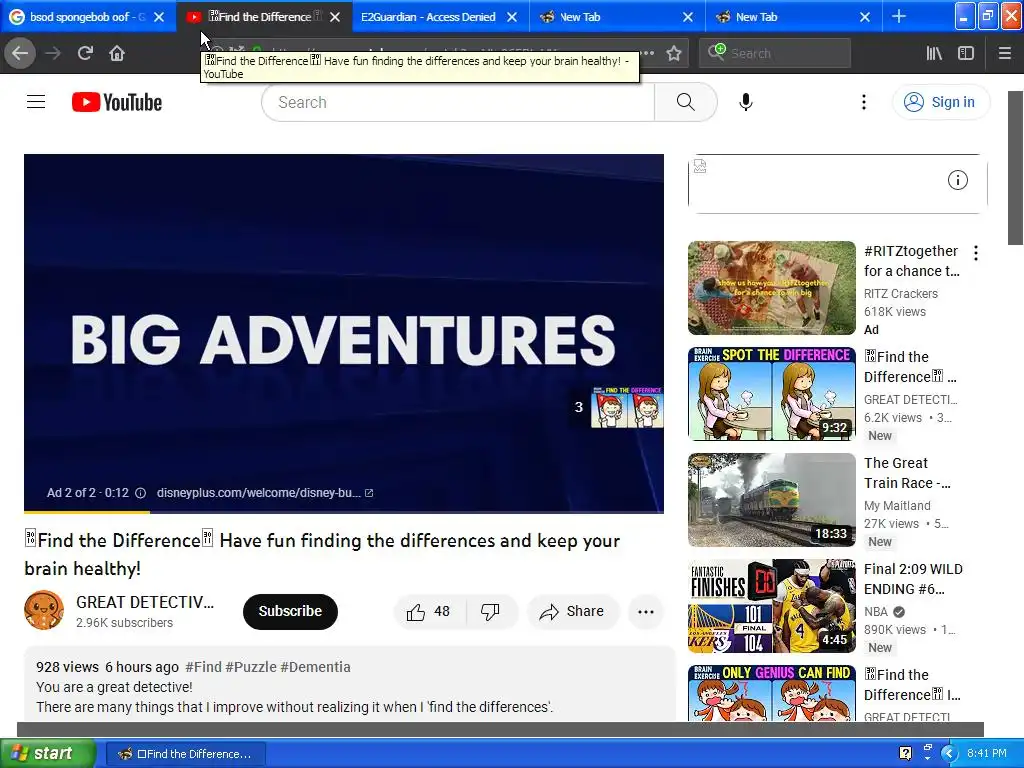The height and width of the screenshot is (768, 1024).
Task: Click the #Puzzle hashtag
Action: click(x=251, y=667)
